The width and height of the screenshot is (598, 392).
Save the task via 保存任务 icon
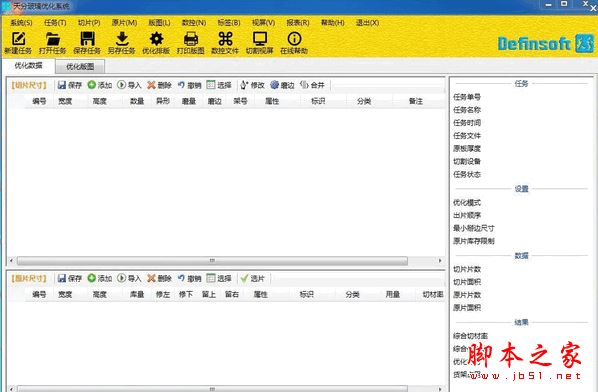pyautogui.click(x=87, y=39)
